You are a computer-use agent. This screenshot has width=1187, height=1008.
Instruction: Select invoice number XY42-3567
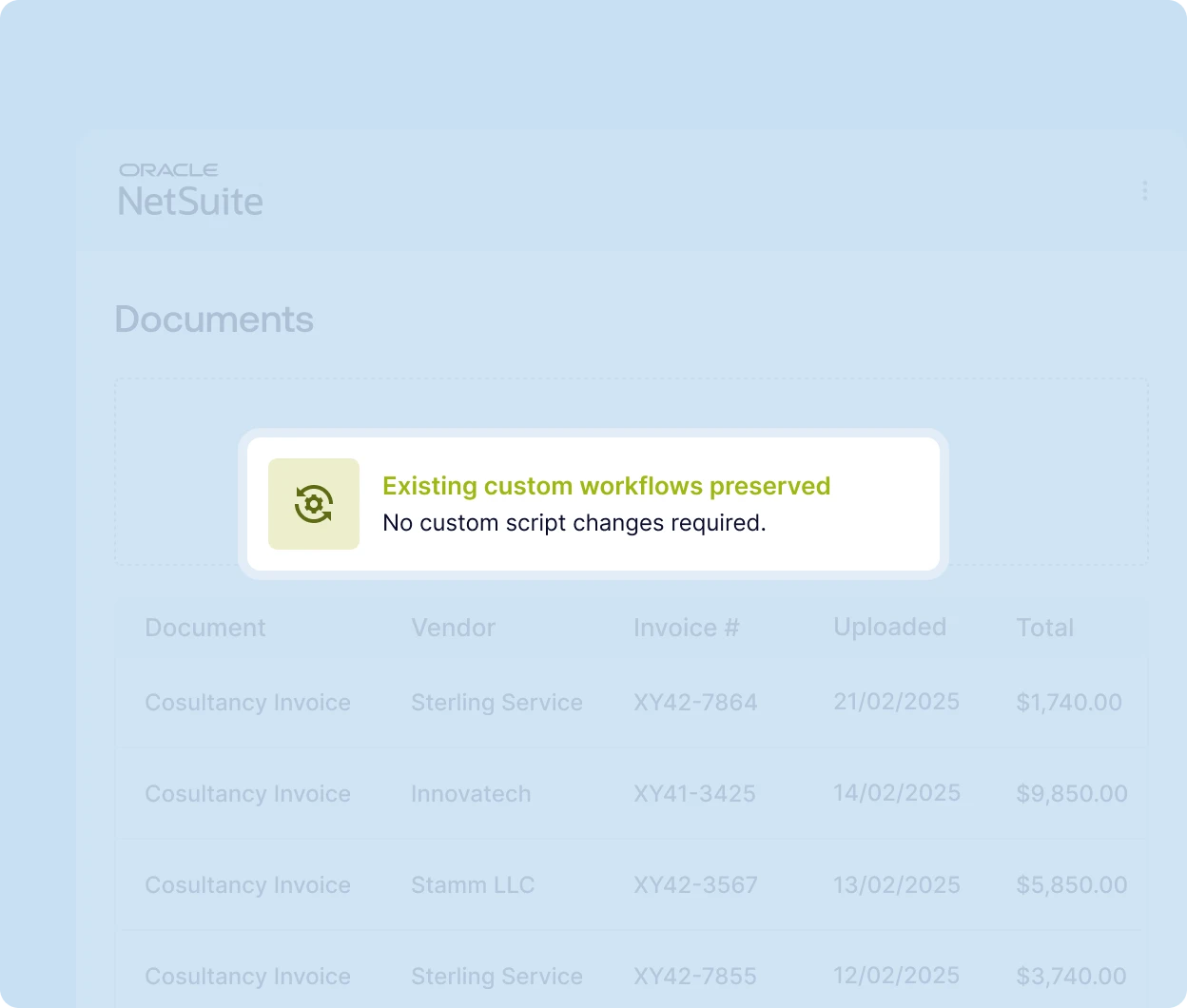(x=695, y=885)
